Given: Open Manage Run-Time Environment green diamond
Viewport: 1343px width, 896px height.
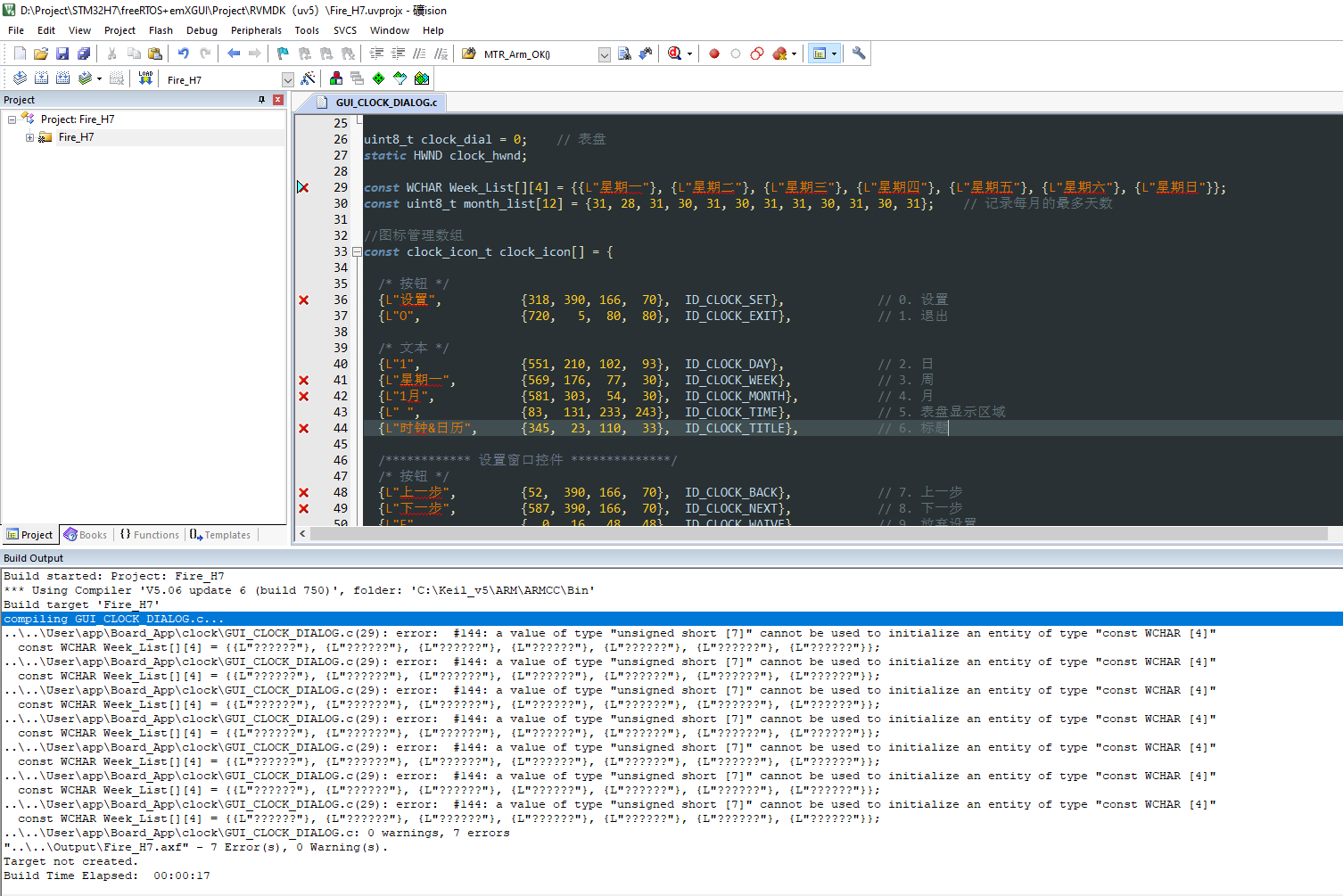Looking at the screenshot, I should [379, 78].
